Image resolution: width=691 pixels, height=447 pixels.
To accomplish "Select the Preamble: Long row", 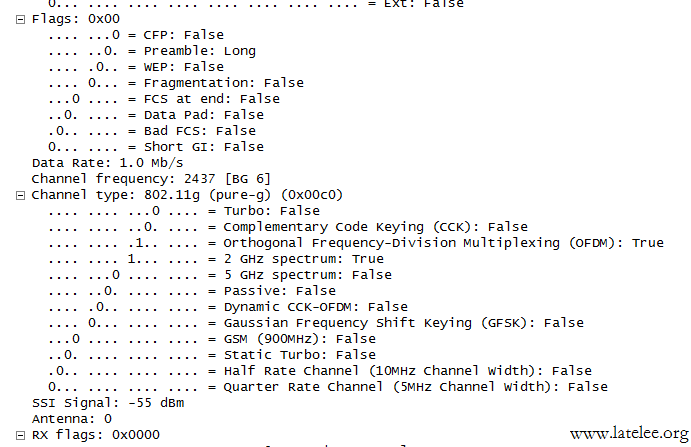I will (x=152, y=51).
